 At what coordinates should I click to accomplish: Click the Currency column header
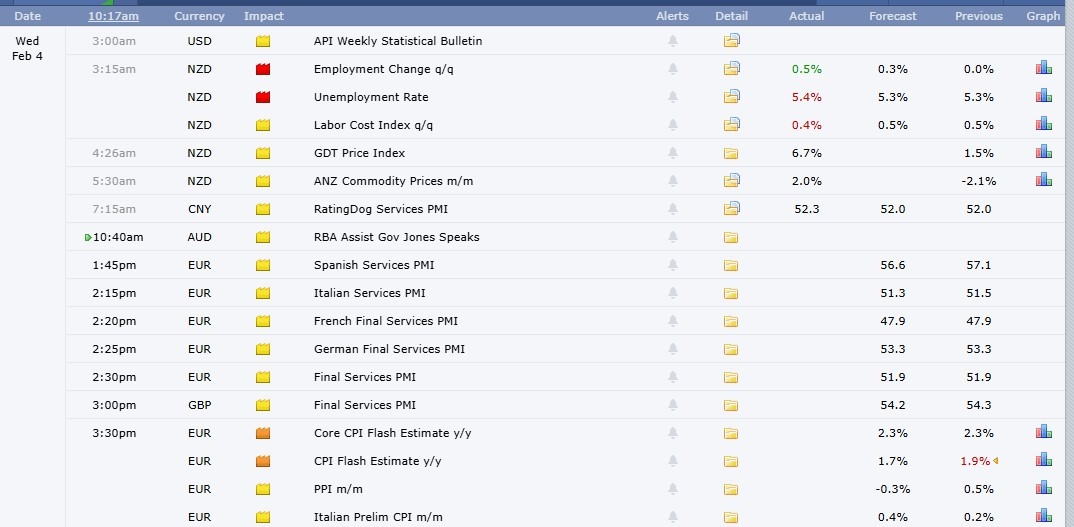coord(199,16)
